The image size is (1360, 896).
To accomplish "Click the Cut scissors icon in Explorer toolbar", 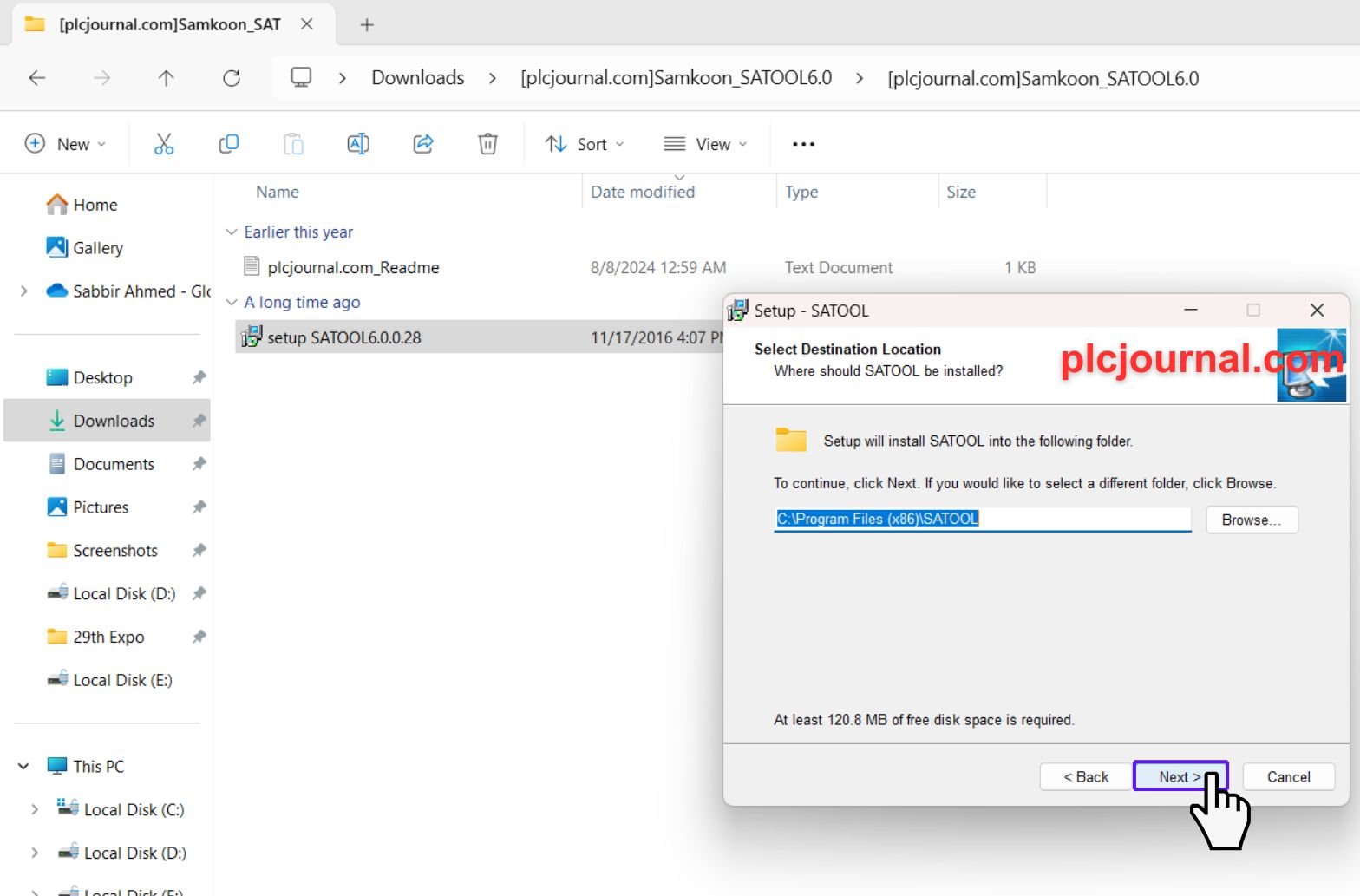I will click(x=164, y=144).
